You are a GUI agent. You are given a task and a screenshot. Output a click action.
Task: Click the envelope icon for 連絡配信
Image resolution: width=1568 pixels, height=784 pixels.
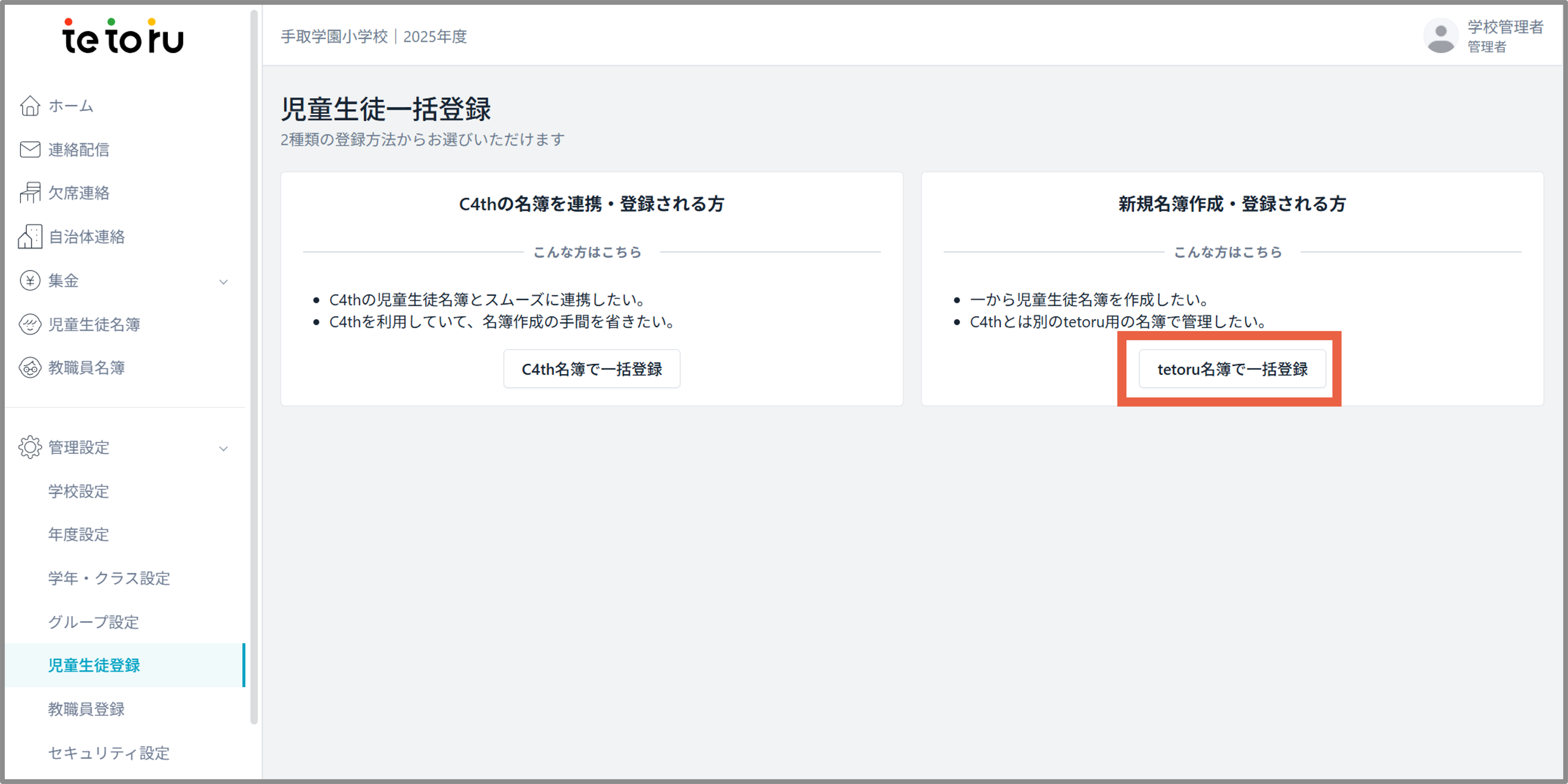(x=30, y=150)
